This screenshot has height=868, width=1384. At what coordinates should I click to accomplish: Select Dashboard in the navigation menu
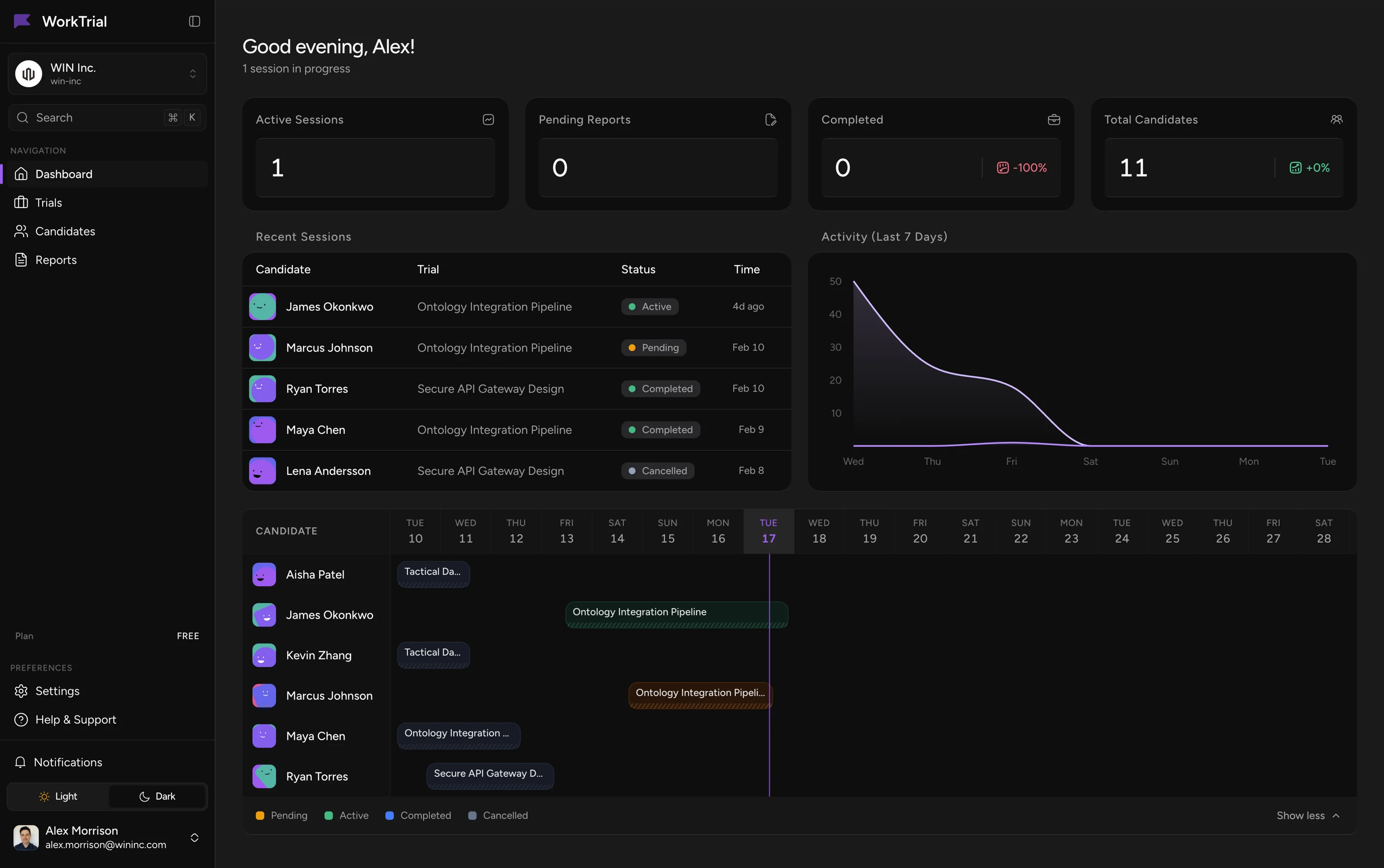coord(64,174)
